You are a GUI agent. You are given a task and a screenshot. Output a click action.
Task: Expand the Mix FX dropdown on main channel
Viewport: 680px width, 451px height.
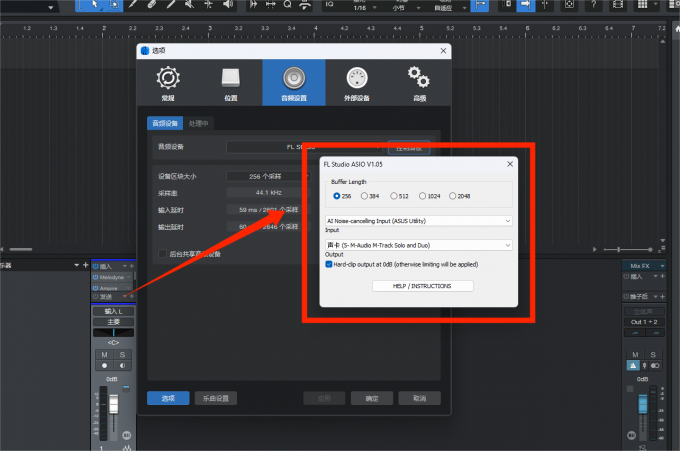coord(662,265)
